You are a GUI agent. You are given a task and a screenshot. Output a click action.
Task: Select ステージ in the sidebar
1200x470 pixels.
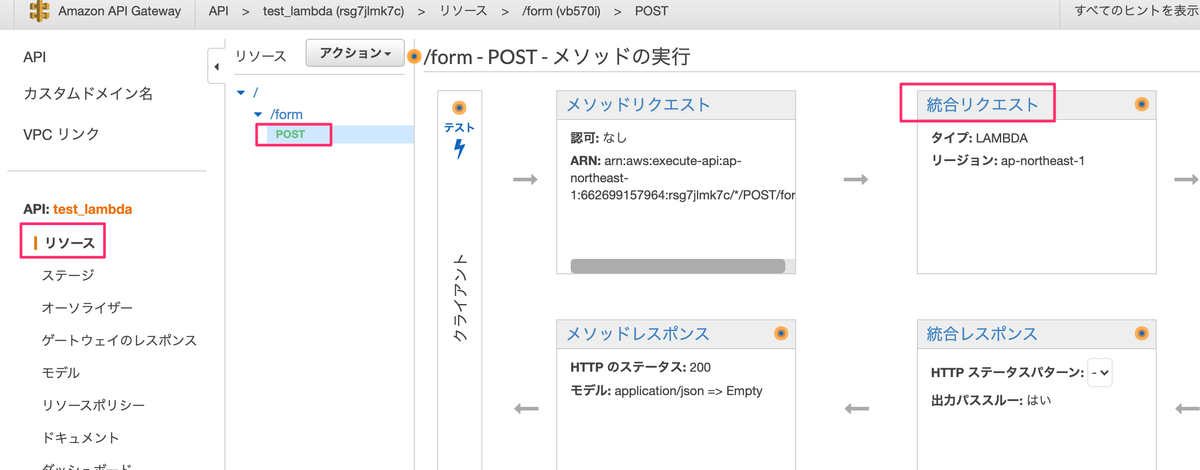68,275
